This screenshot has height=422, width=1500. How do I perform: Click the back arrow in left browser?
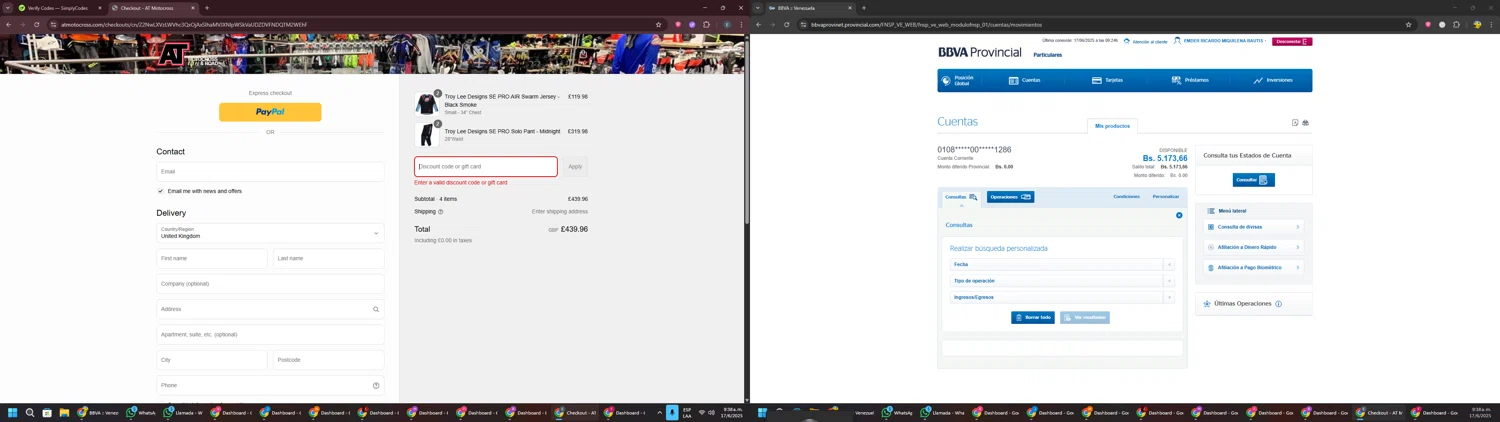[9, 25]
